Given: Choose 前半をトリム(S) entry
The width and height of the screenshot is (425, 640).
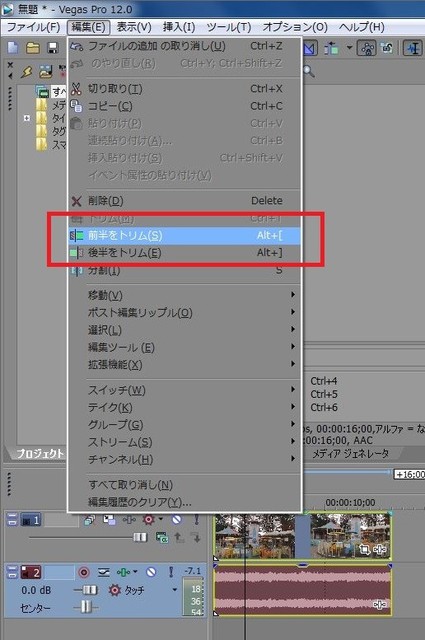Looking at the screenshot, I should pos(185,236).
